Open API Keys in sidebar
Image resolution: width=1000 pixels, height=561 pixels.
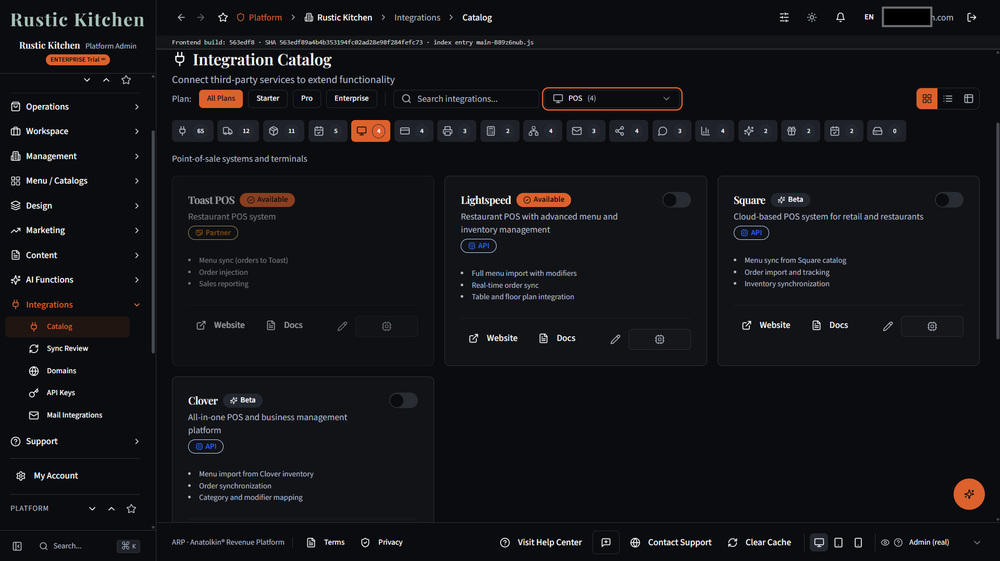(61, 393)
